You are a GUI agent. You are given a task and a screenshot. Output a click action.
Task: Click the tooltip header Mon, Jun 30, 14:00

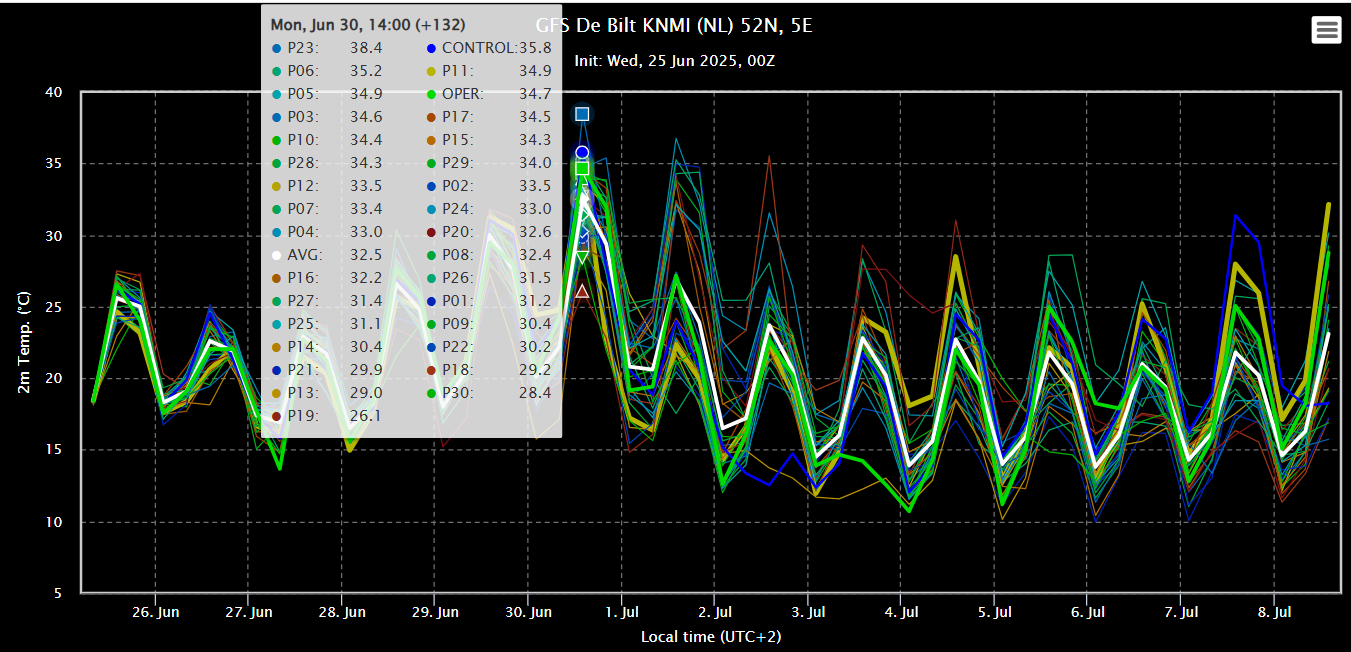[367, 24]
